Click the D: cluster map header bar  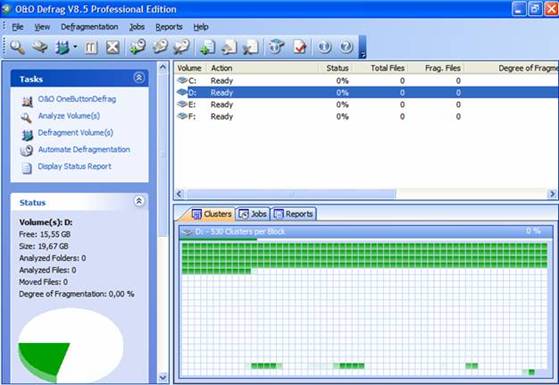coord(365,232)
